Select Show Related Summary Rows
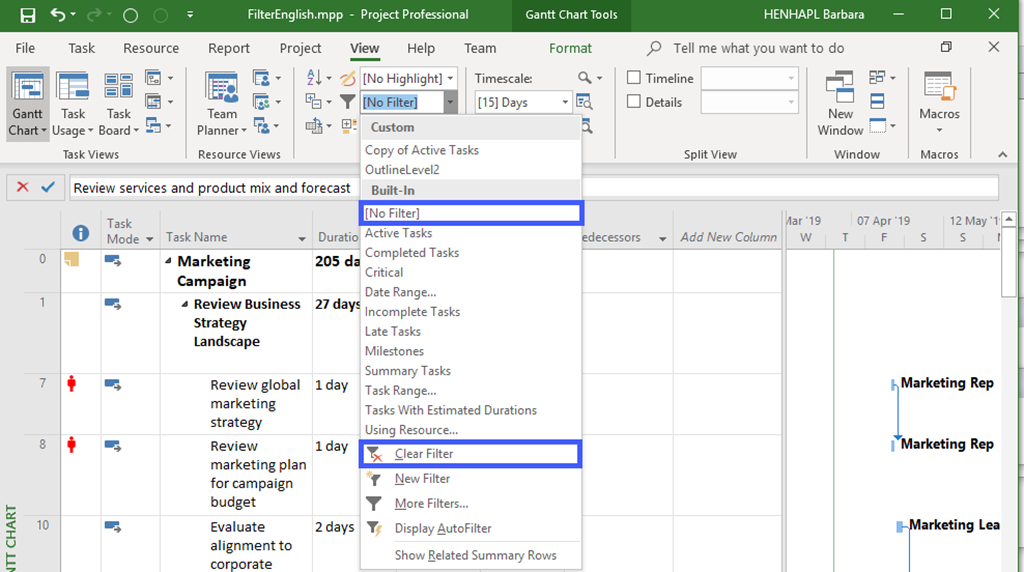The width and height of the screenshot is (1024, 572). (x=470, y=555)
